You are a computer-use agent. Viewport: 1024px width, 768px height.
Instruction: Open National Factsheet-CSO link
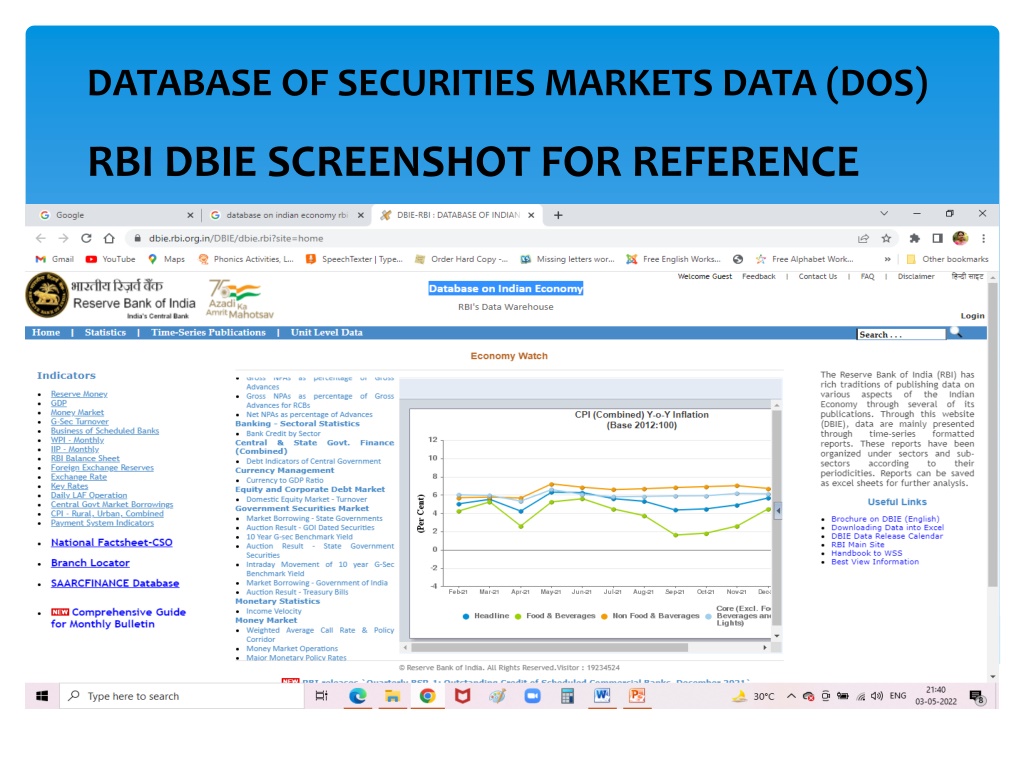pyautogui.click(x=112, y=542)
